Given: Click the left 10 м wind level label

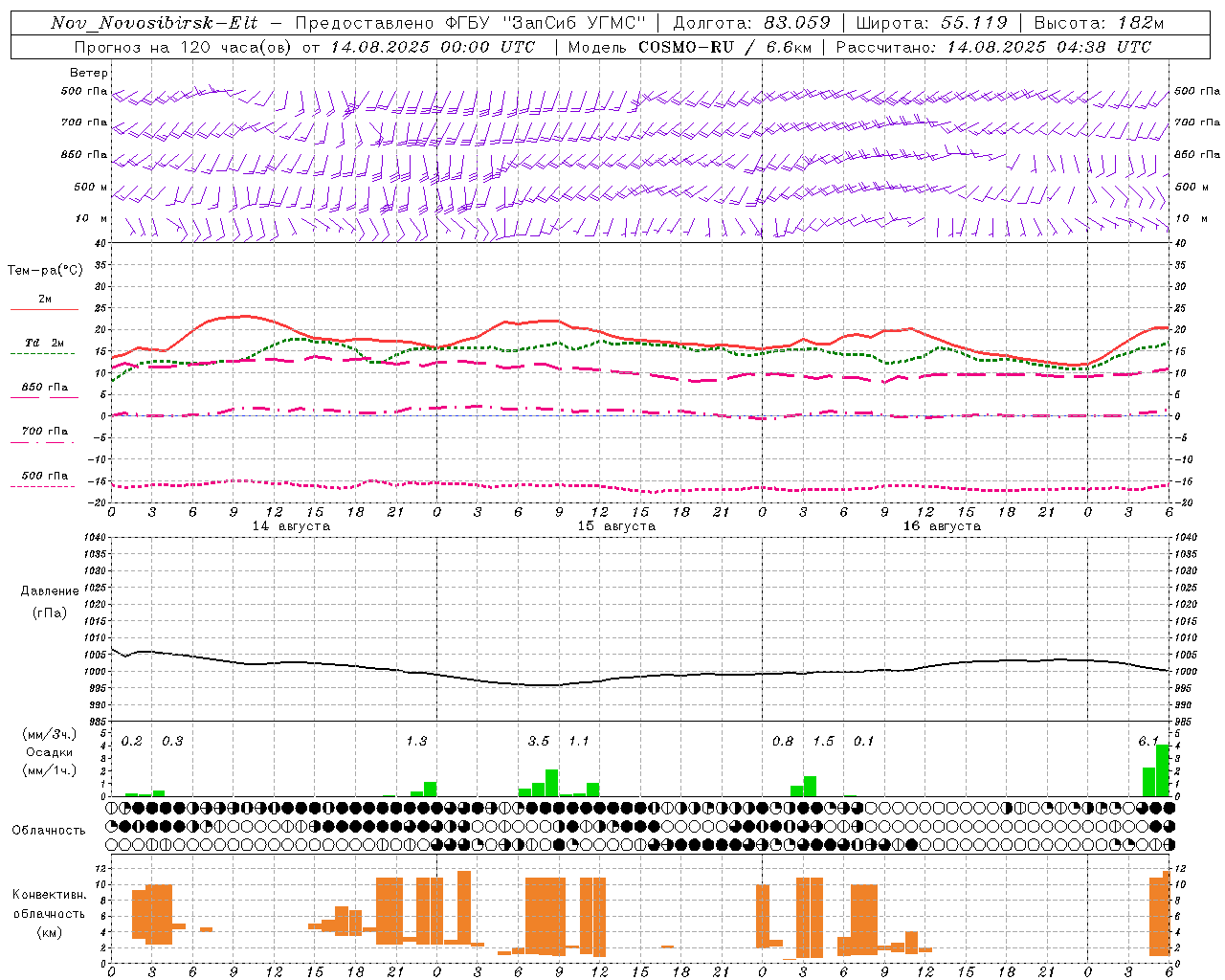Looking at the screenshot, I should coord(91,218).
